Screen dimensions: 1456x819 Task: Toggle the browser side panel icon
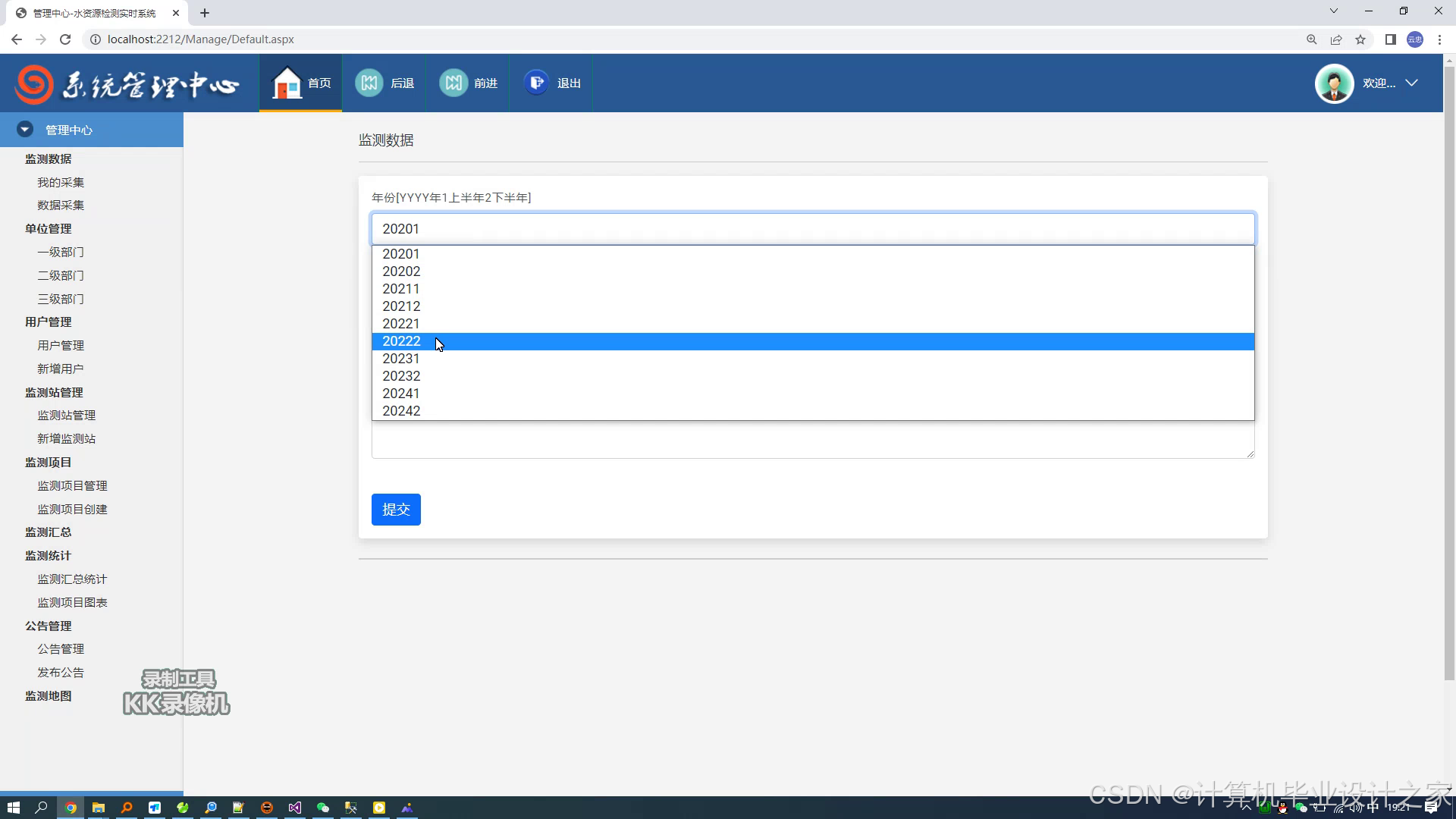pyautogui.click(x=1391, y=39)
